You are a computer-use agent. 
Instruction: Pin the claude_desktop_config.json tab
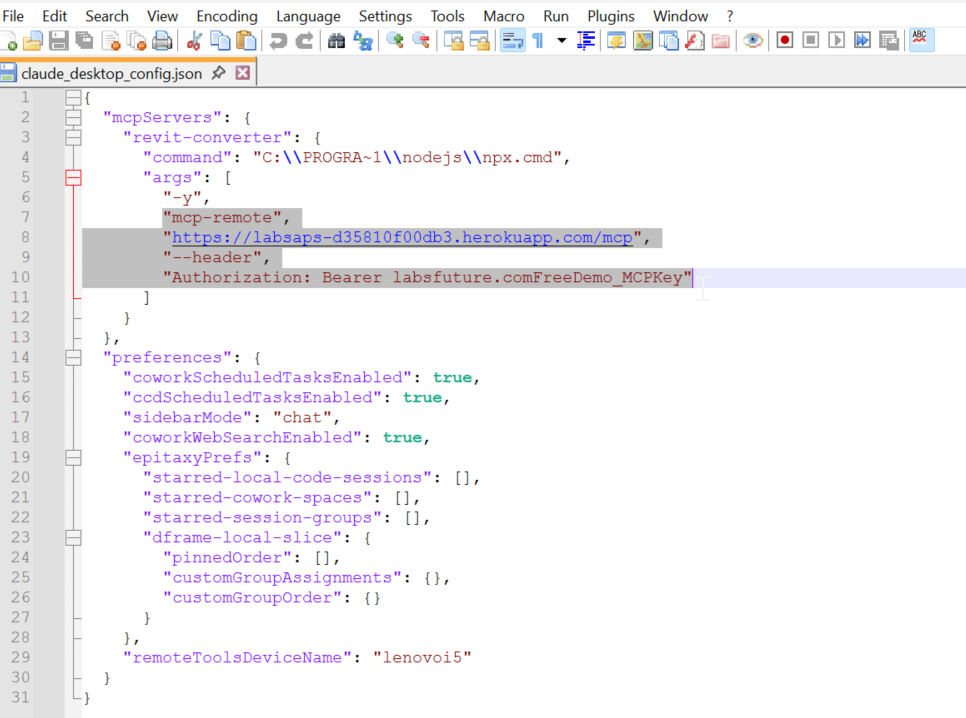coord(218,73)
